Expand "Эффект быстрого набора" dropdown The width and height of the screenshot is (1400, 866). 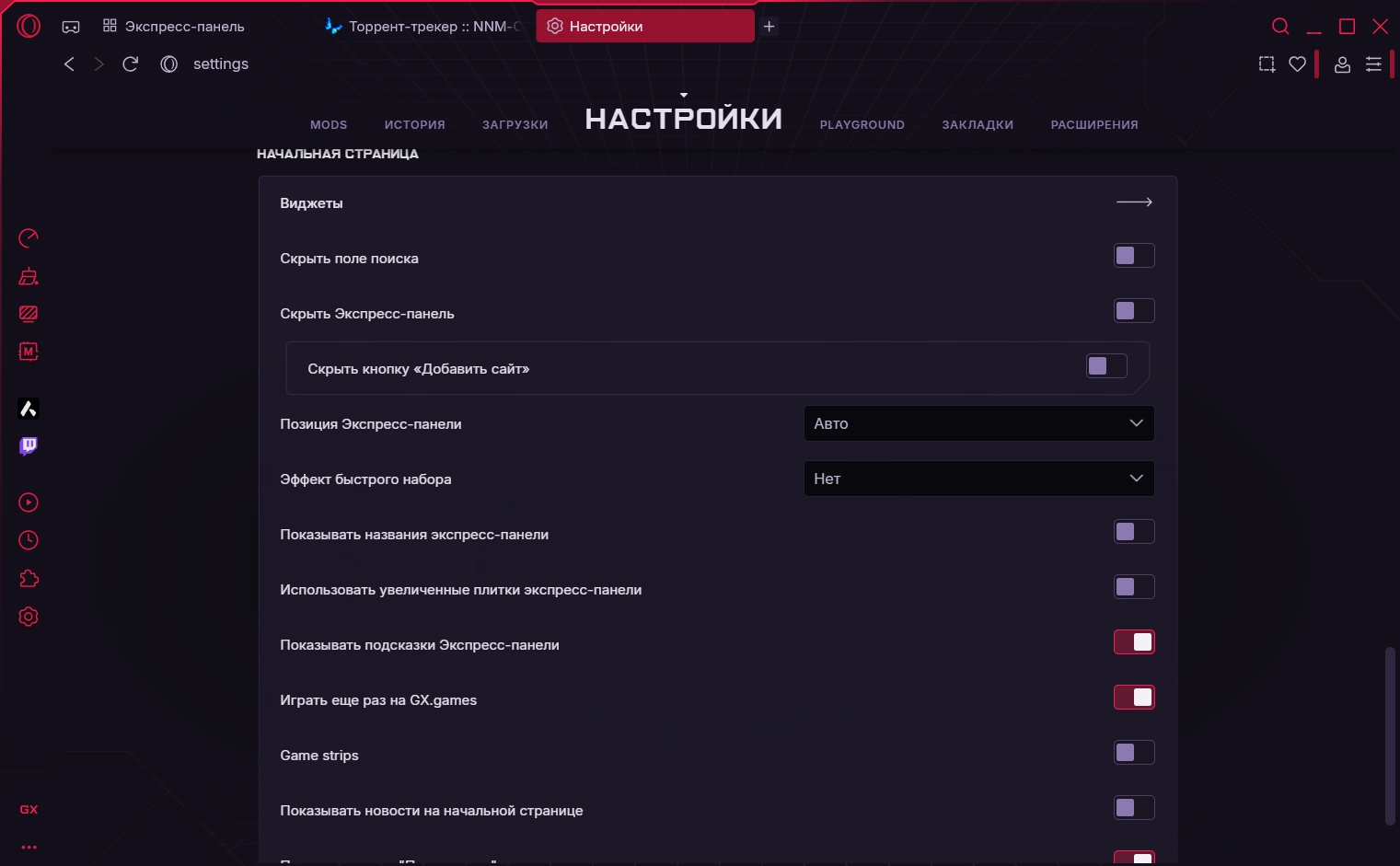978,479
